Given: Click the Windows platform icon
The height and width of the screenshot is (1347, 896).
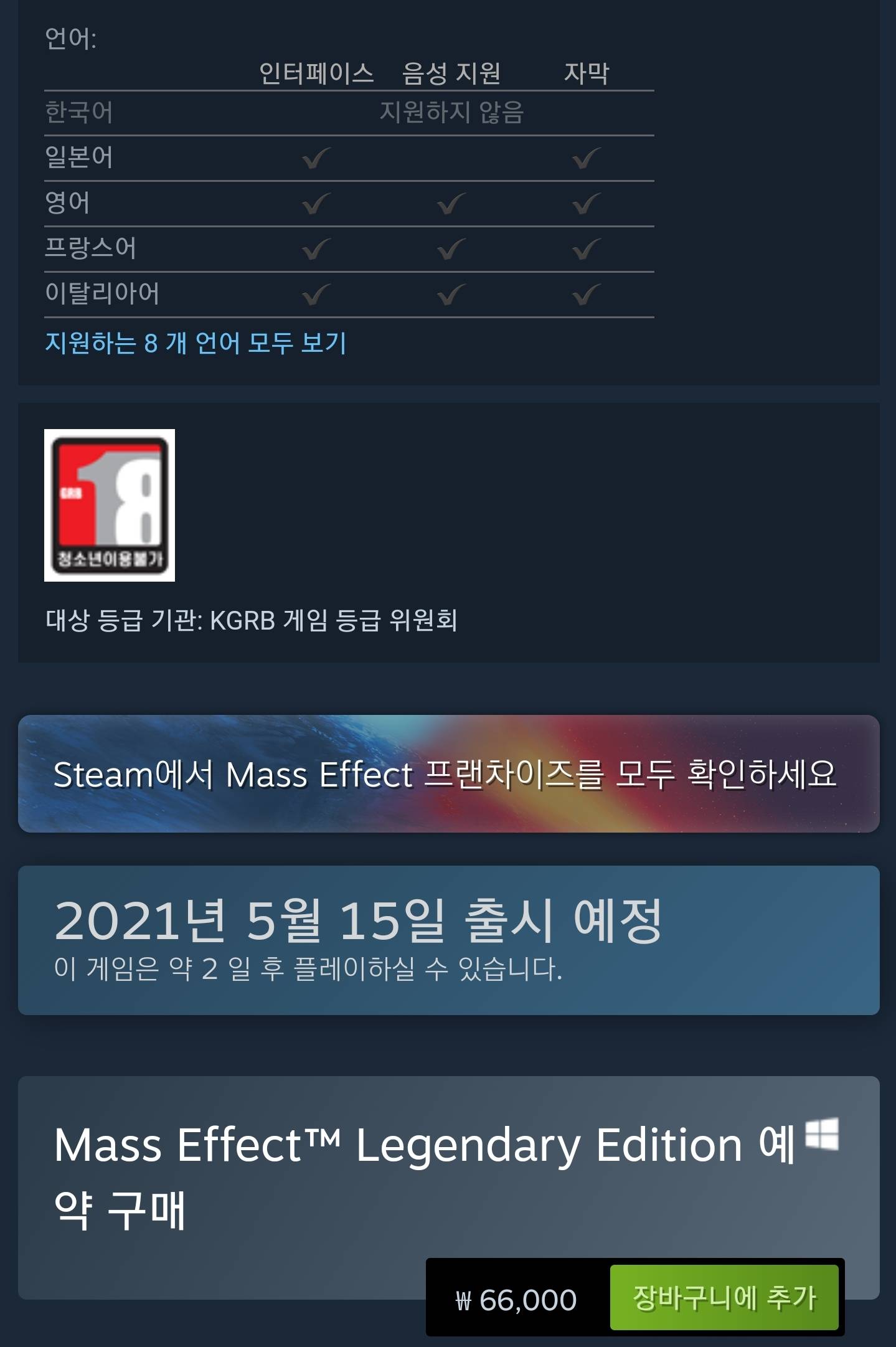Looking at the screenshot, I should [821, 1133].
